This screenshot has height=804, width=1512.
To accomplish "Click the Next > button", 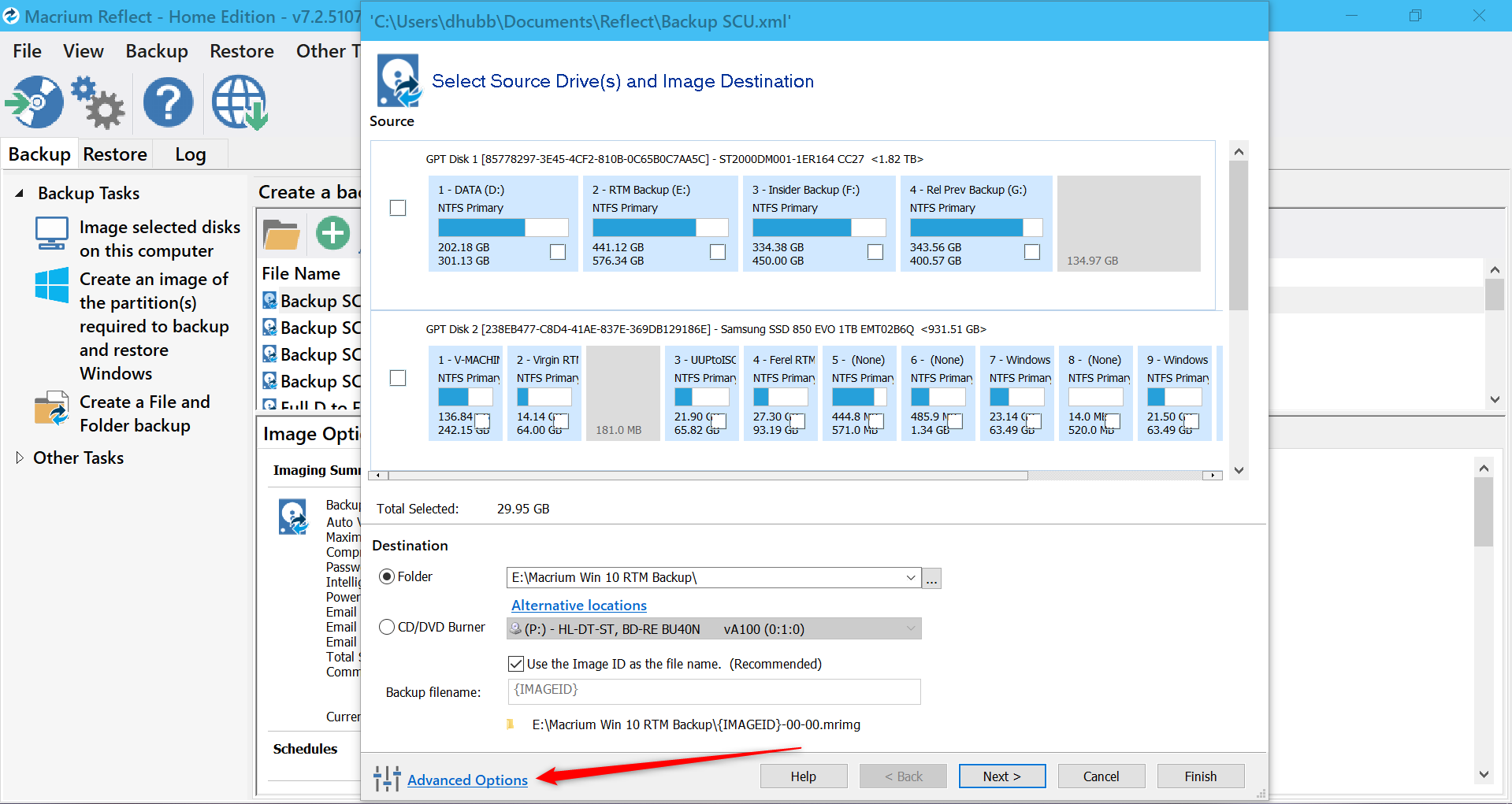I will click(1002, 776).
